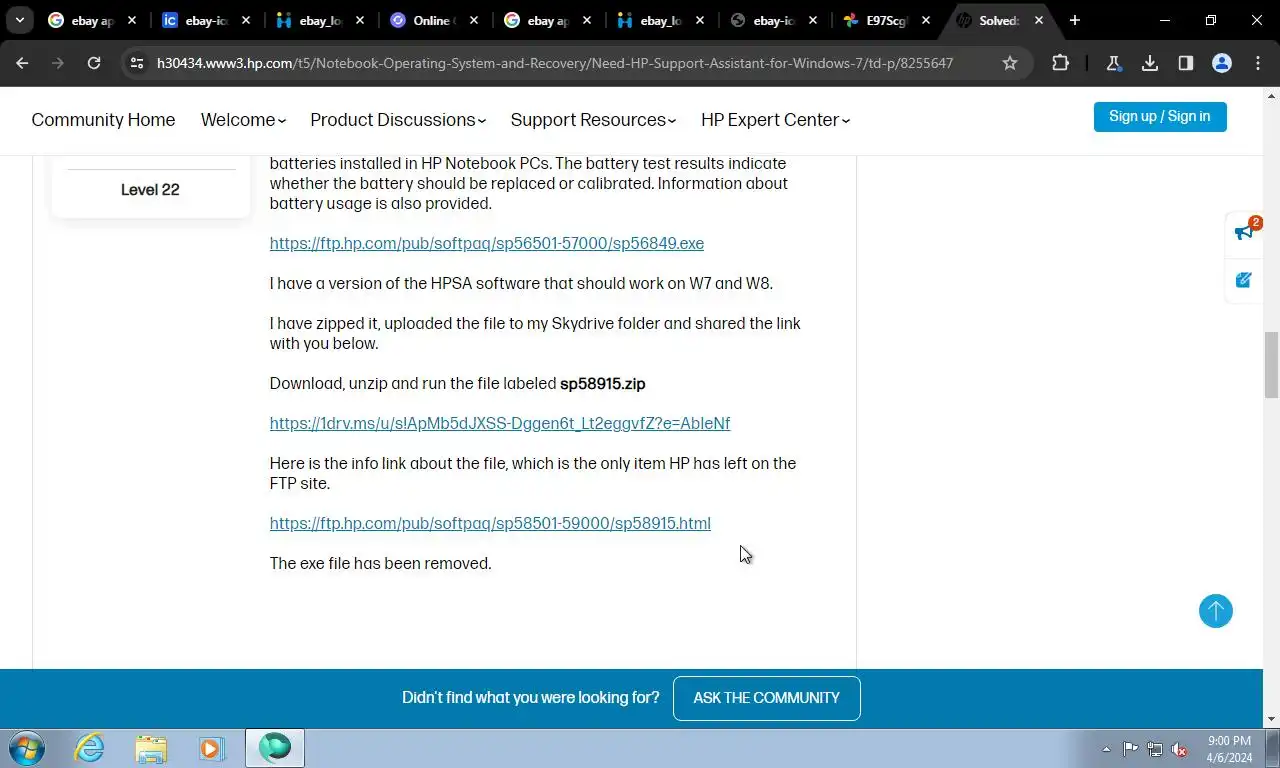Click the pencil feedback icon on right edge

point(1244,280)
